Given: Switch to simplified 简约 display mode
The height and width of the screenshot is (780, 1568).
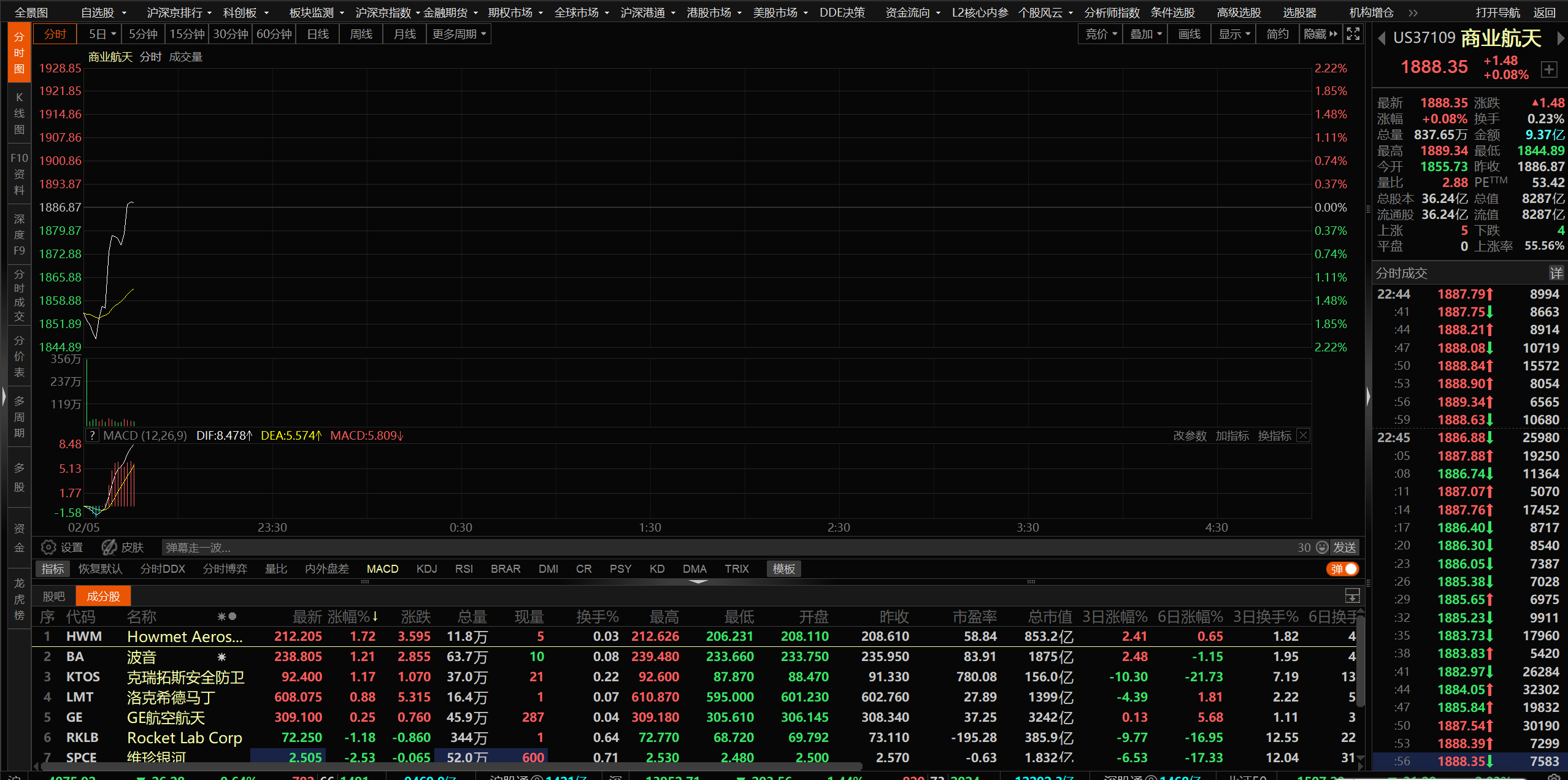Looking at the screenshot, I should coord(1277,34).
